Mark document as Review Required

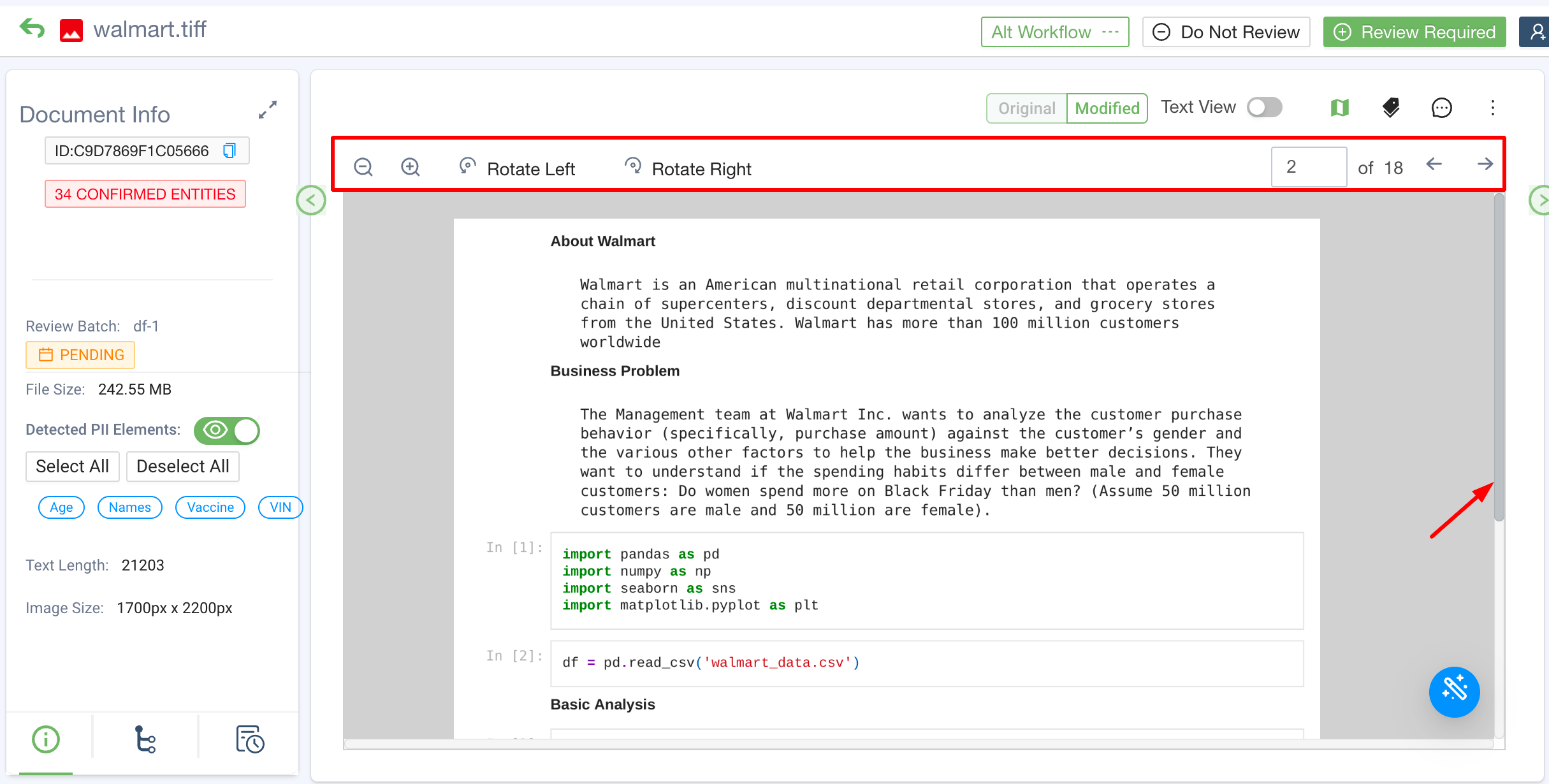1414,32
